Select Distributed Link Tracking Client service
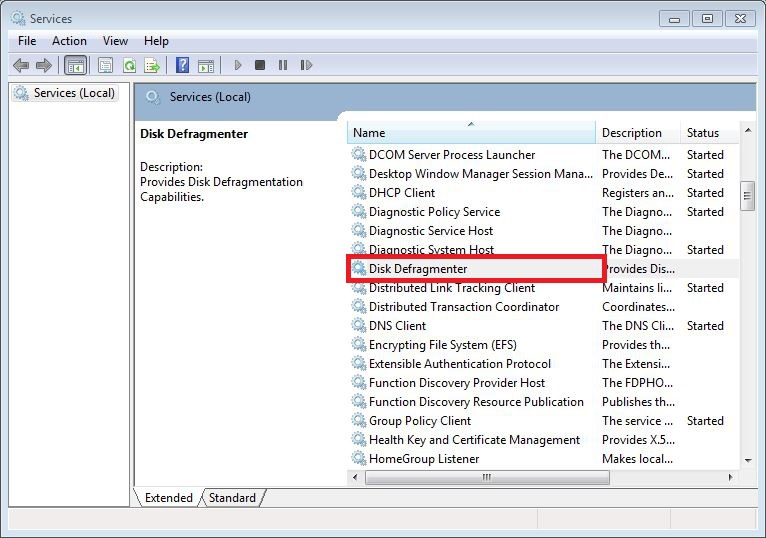The width and height of the screenshot is (766, 538). (452, 288)
